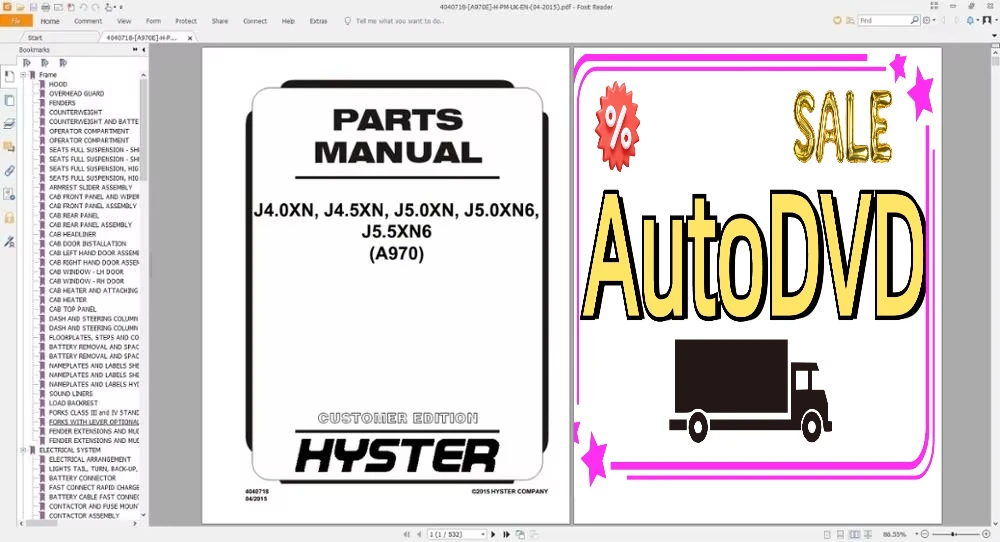Open the Comment ribbon tab

click(x=88, y=21)
